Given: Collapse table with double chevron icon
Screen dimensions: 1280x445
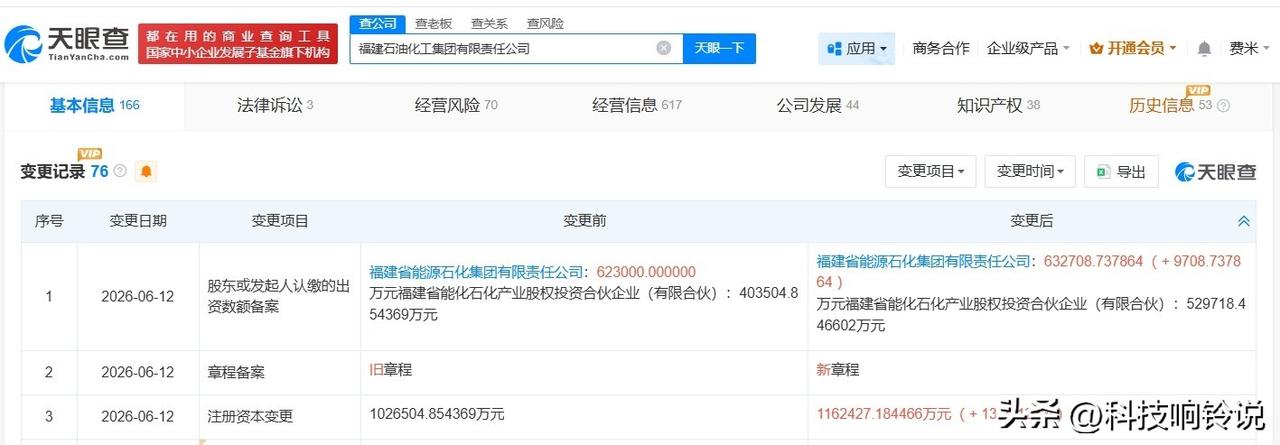Looking at the screenshot, I should click(1244, 221).
